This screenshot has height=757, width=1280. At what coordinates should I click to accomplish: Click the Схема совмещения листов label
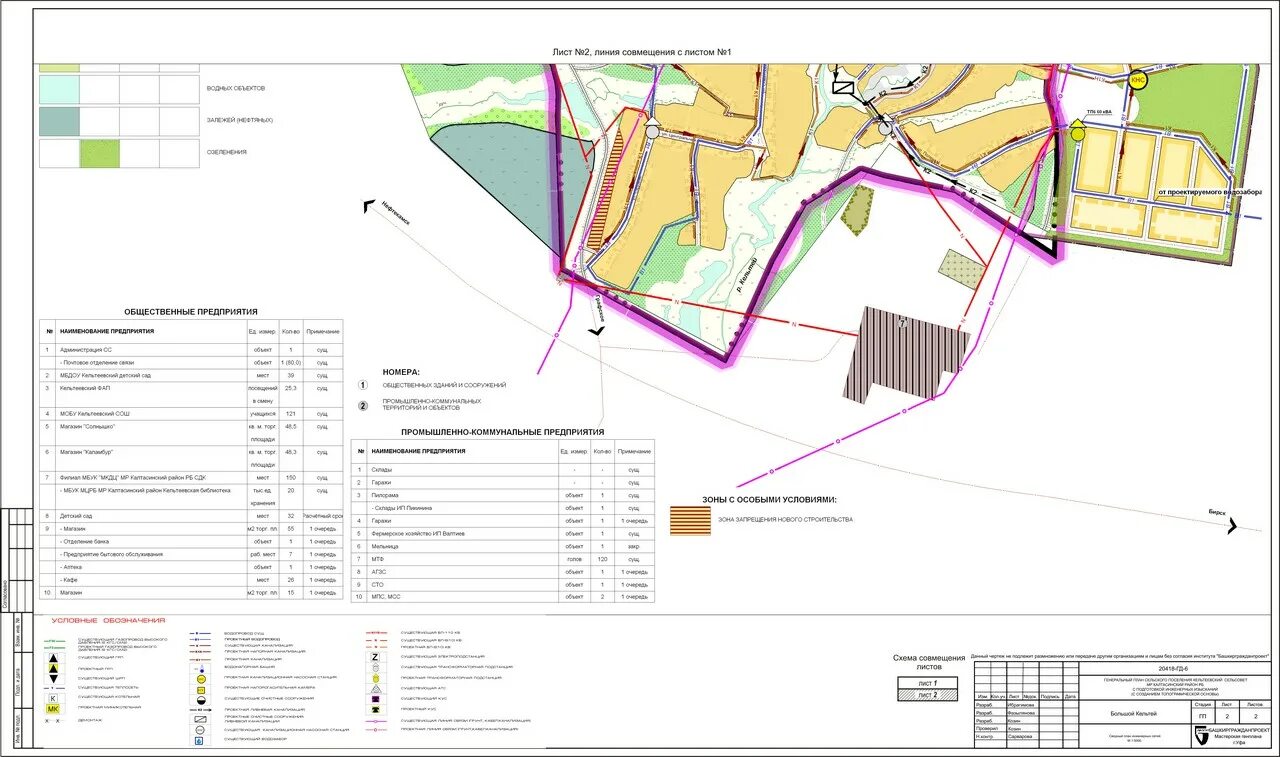[x=929, y=661]
